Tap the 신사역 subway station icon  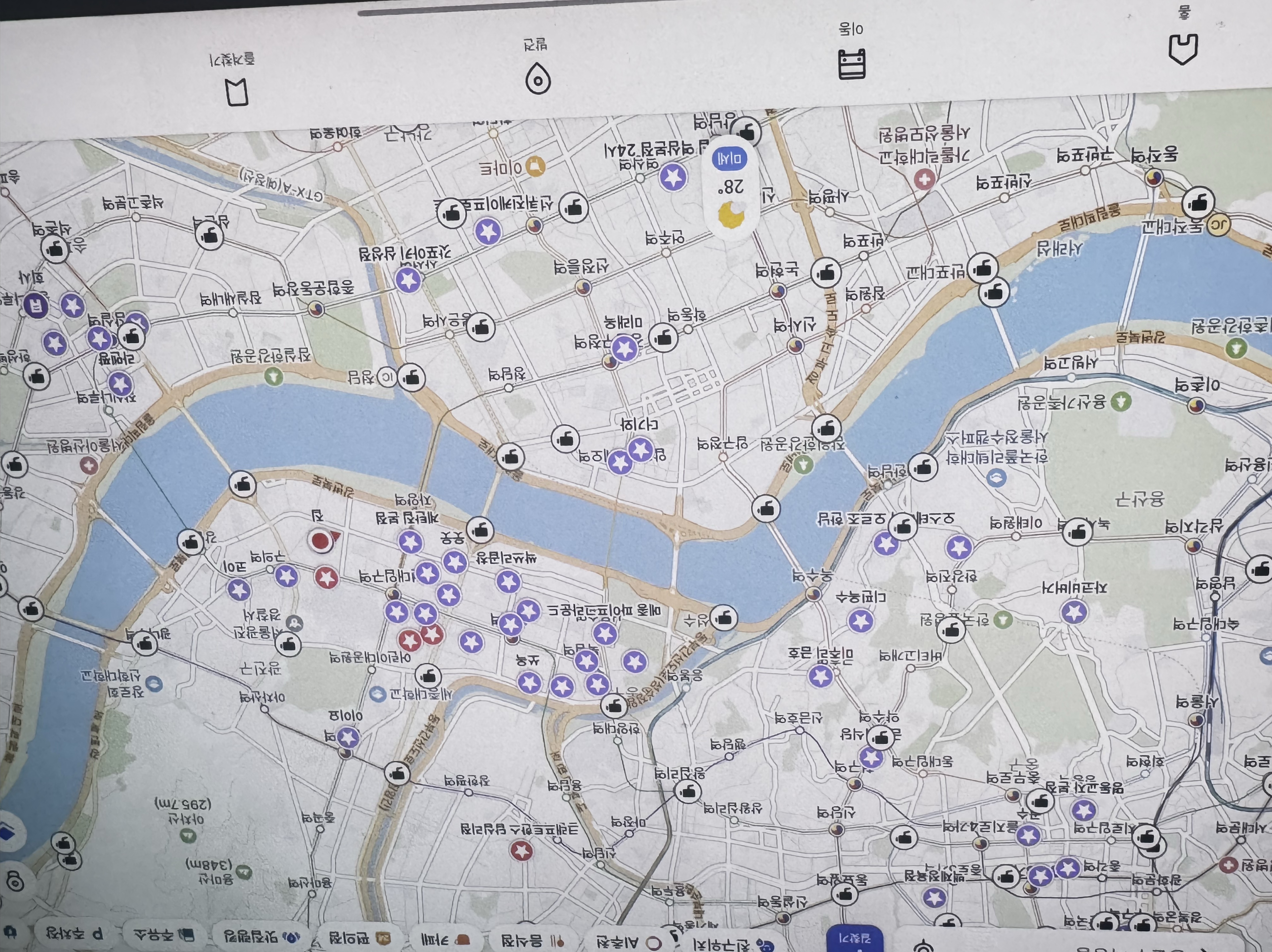[x=795, y=346]
